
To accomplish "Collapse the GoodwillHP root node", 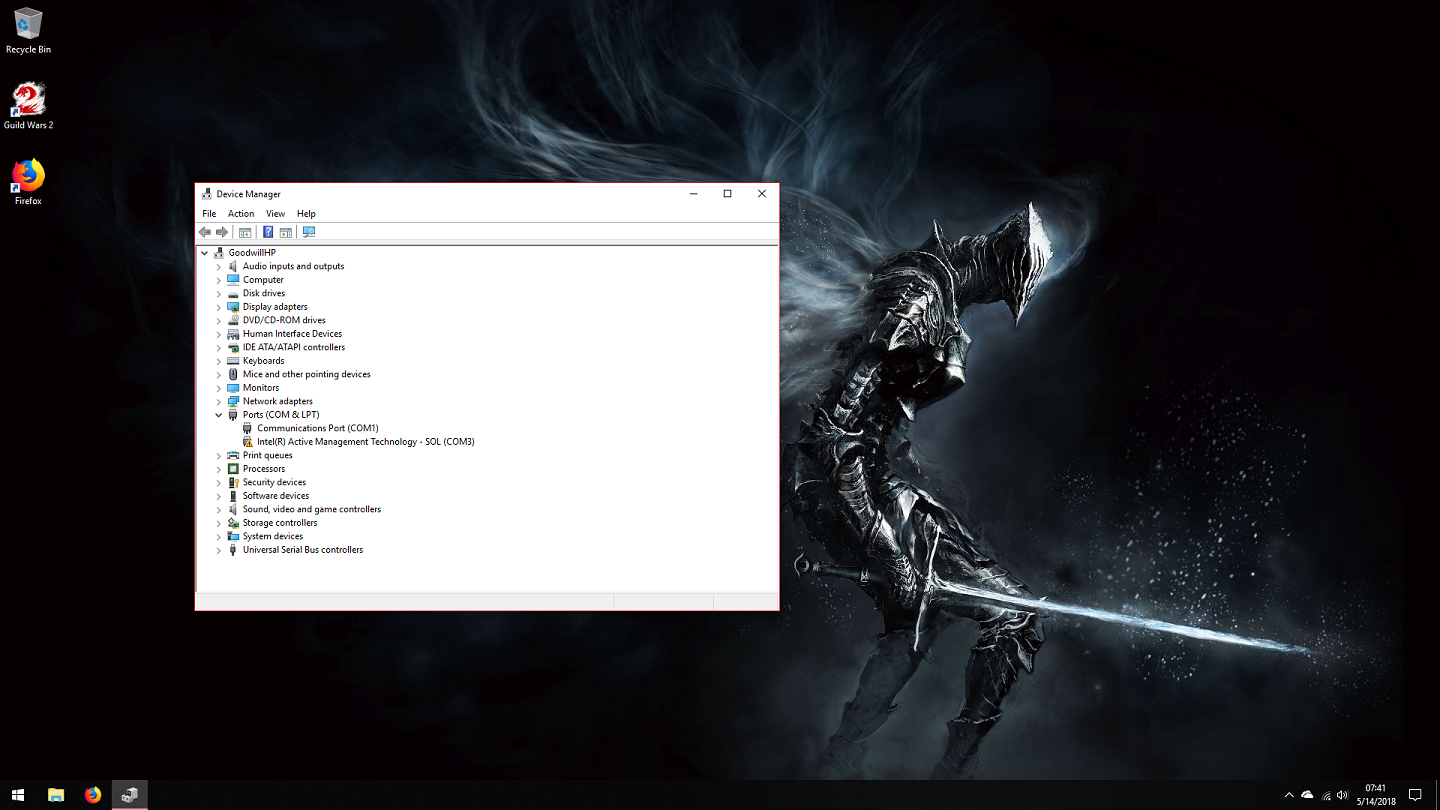I will pyautogui.click(x=205, y=253).
